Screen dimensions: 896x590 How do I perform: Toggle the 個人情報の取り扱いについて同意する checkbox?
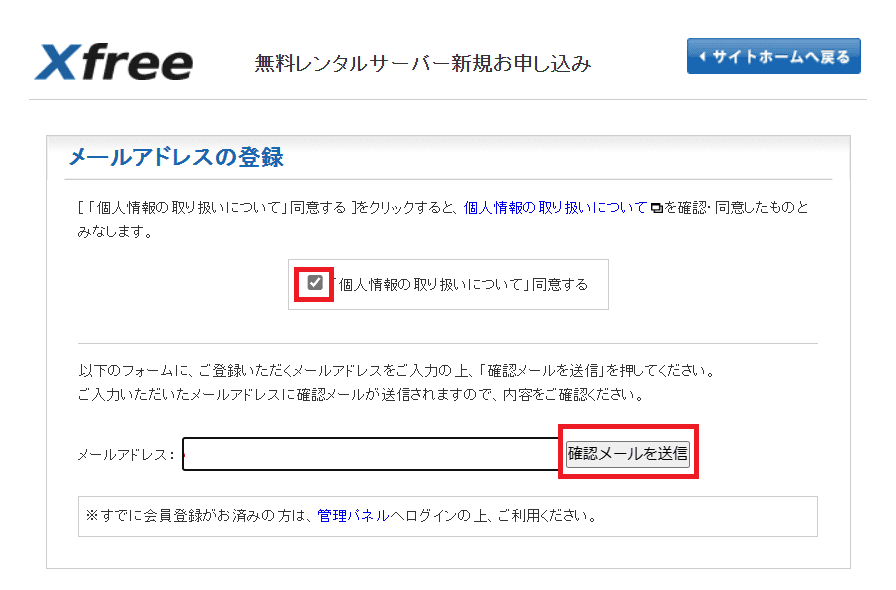tap(315, 282)
